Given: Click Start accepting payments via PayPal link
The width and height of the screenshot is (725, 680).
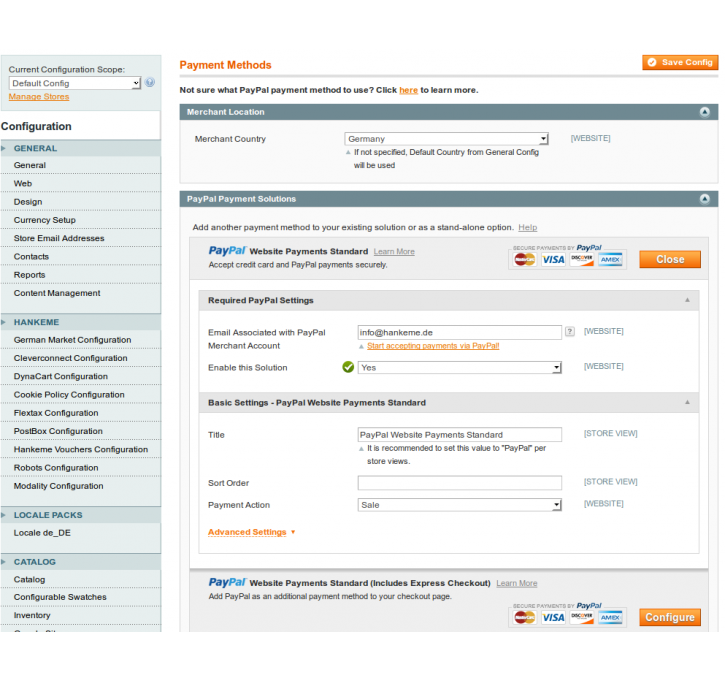Looking at the screenshot, I should 433,346.
